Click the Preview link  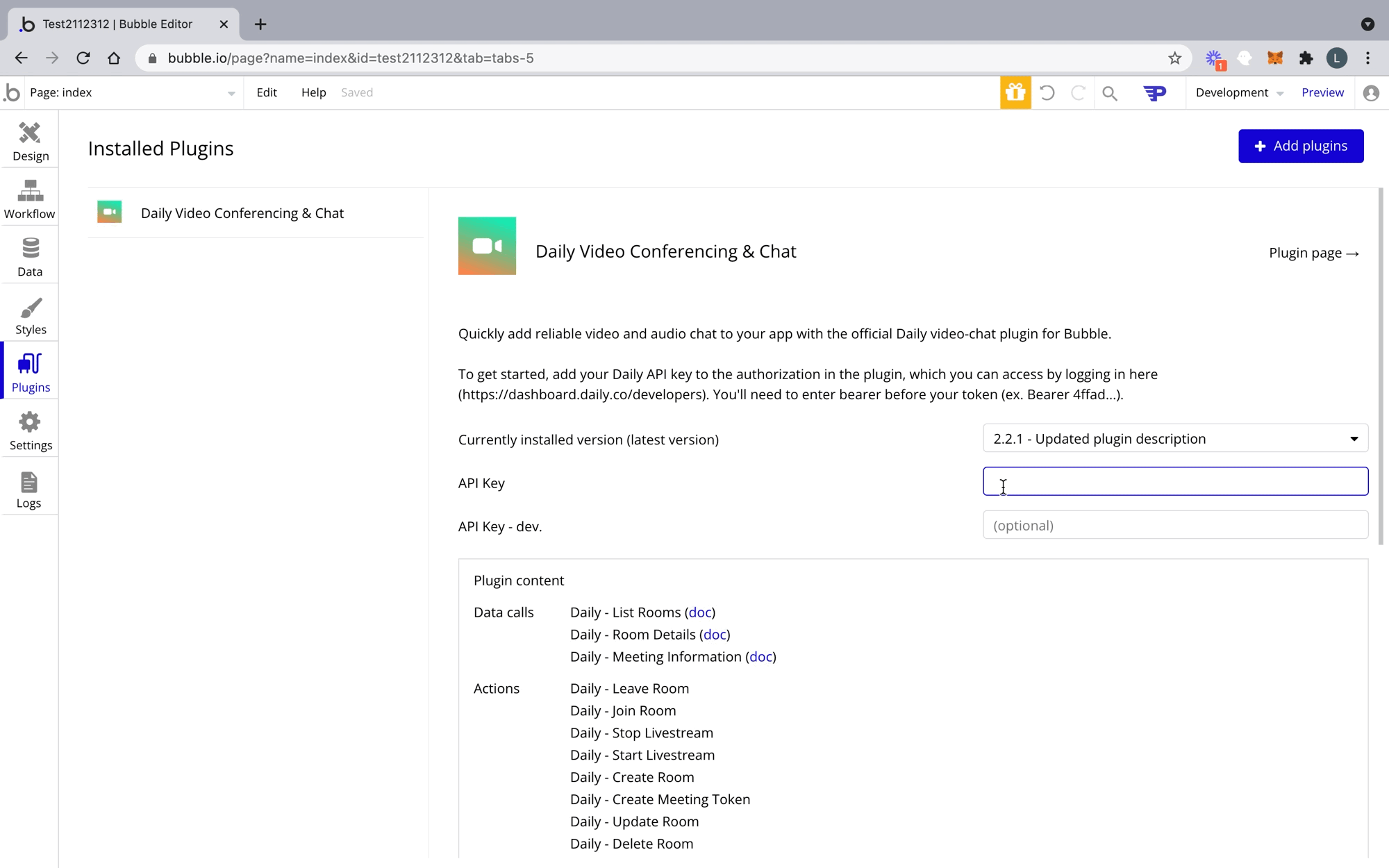[x=1322, y=93]
